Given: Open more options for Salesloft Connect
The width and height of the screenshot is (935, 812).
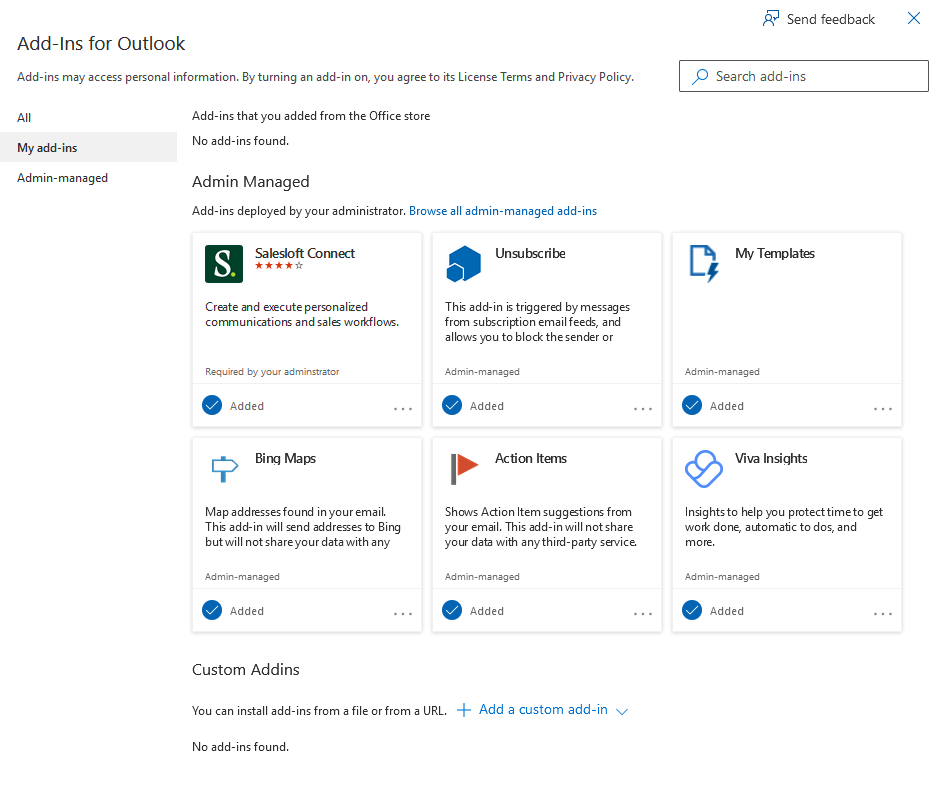Looking at the screenshot, I should (403, 408).
